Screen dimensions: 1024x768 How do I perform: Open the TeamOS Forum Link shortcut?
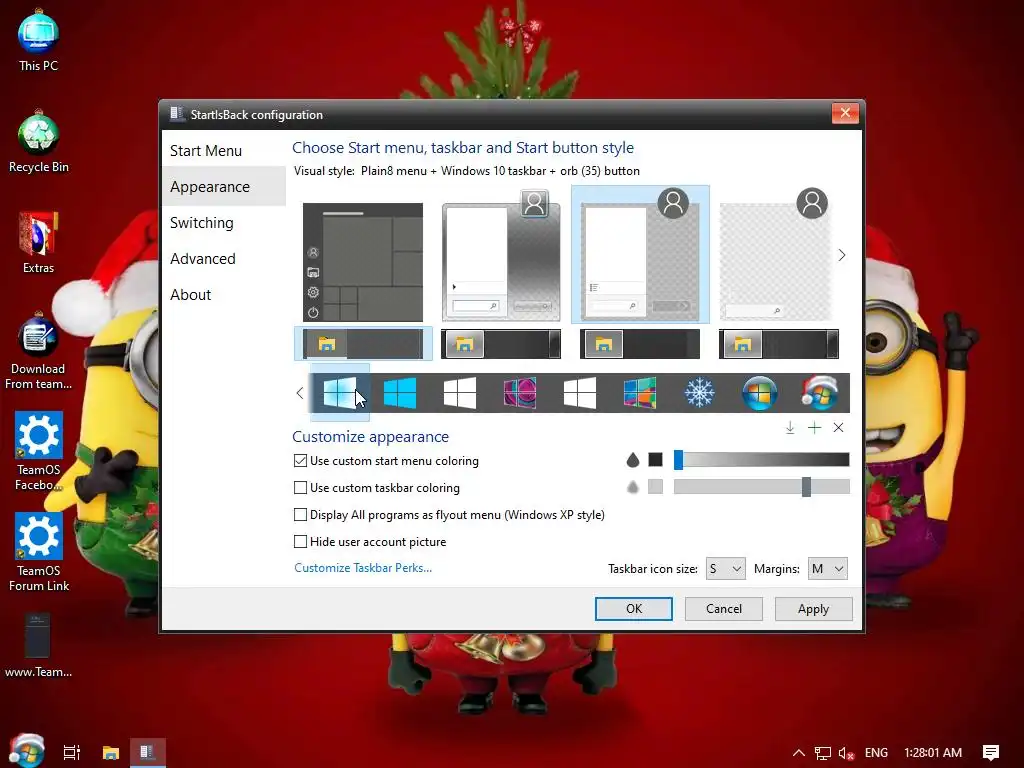[x=39, y=553]
